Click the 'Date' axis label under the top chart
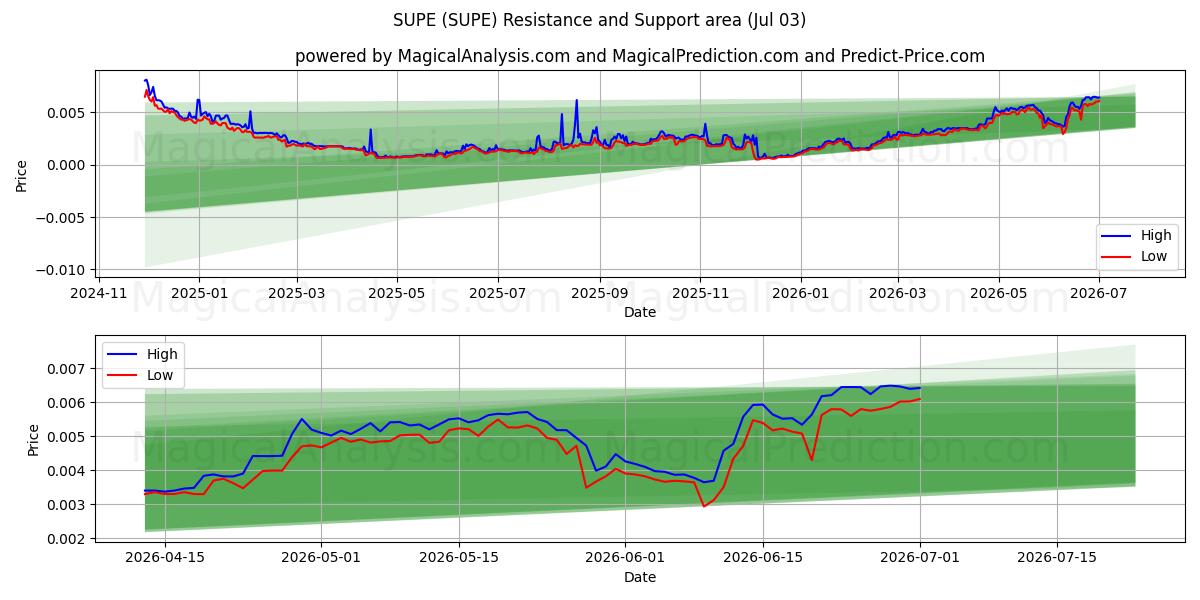The width and height of the screenshot is (1200, 600). coord(640,312)
